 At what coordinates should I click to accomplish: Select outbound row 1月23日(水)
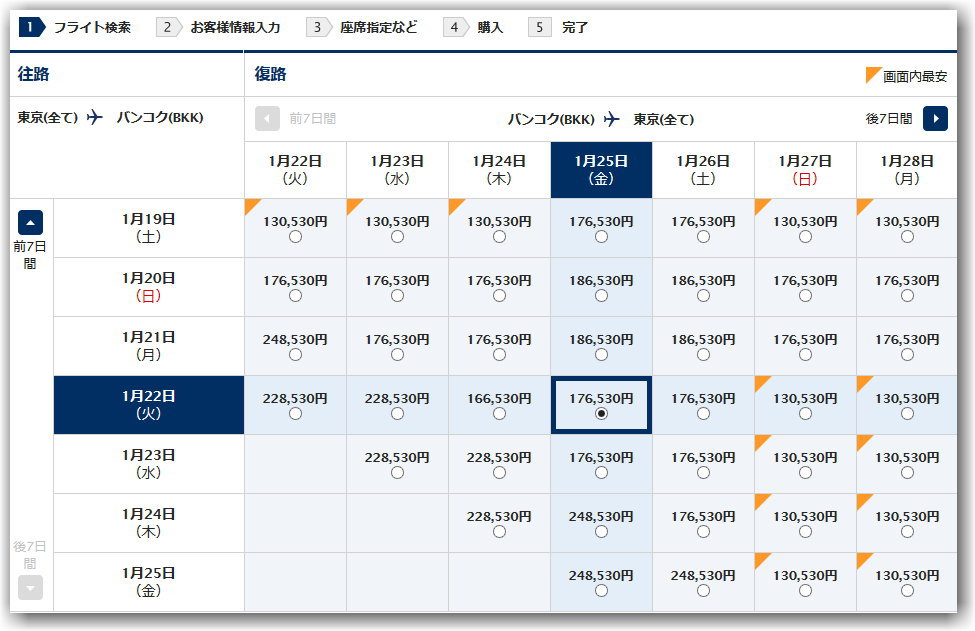click(149, 464)
